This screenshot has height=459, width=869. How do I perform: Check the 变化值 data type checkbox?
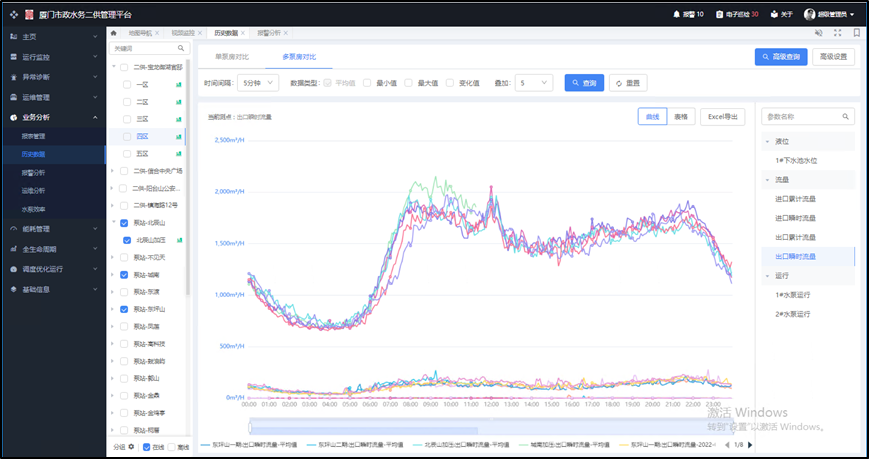click(x=451, y=83)
